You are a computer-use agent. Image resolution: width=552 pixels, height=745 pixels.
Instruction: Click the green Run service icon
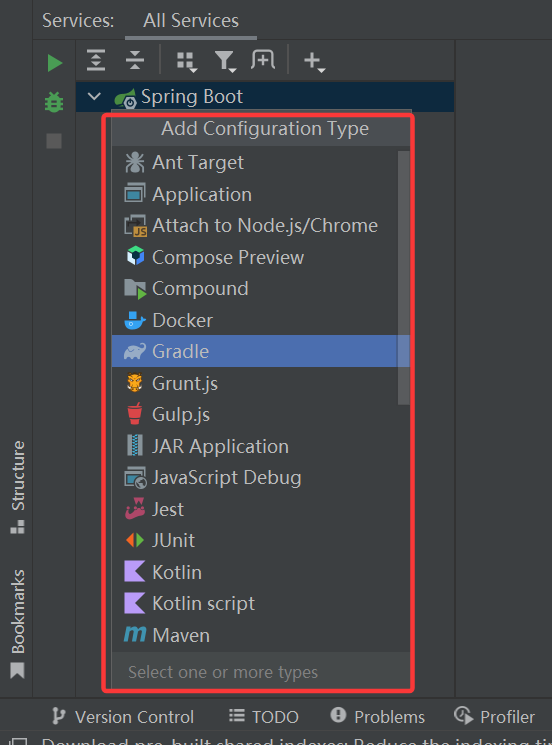[x=55, y=63]
